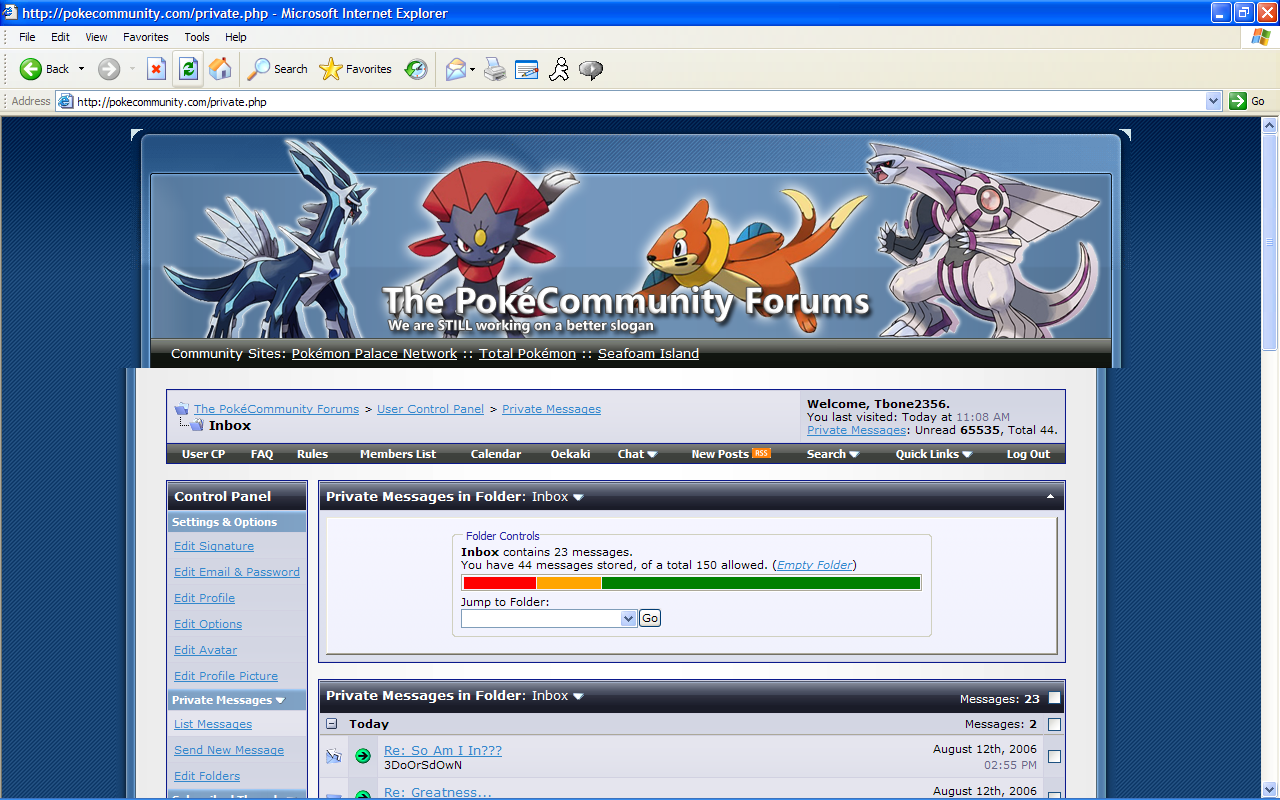Click the Windows flag logo in menu bar
Image resolution: width=1280 pixels, height=800 pixels.
1261,37
